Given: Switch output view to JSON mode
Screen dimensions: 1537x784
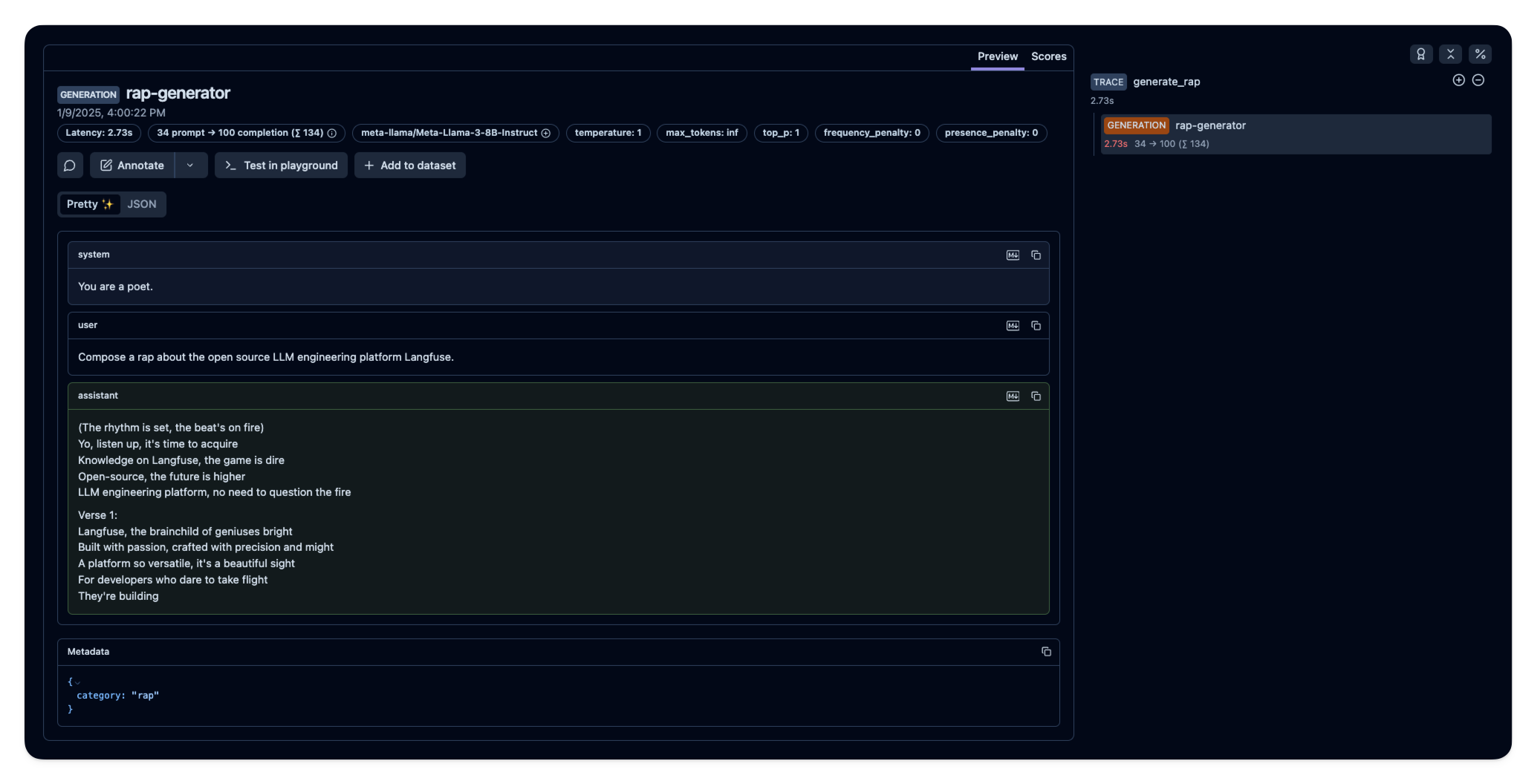Looking at the screenshot, I should [141, 204].
